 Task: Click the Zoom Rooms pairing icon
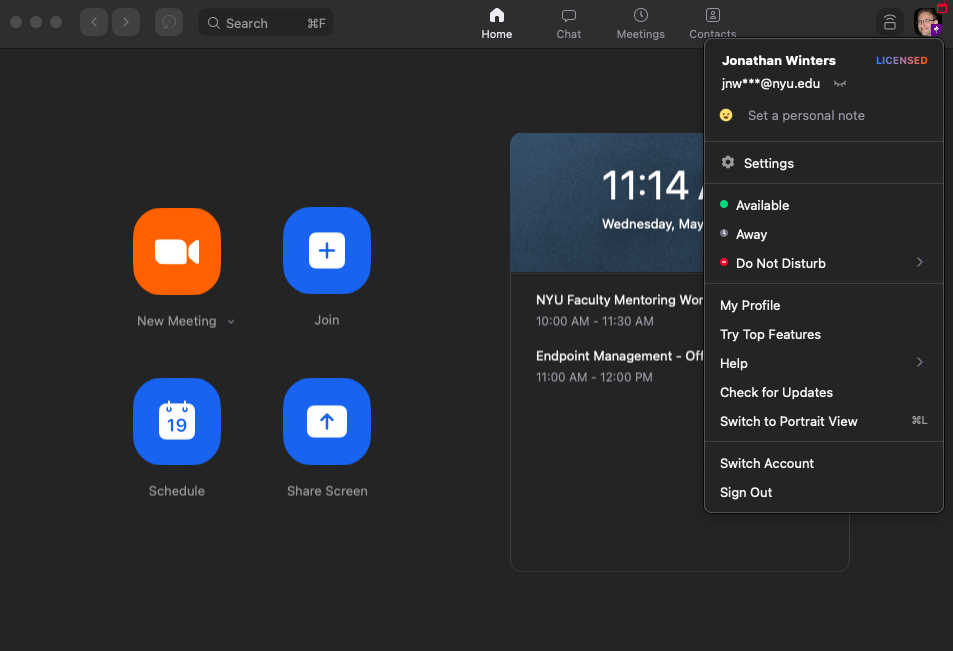click(890, 22)
